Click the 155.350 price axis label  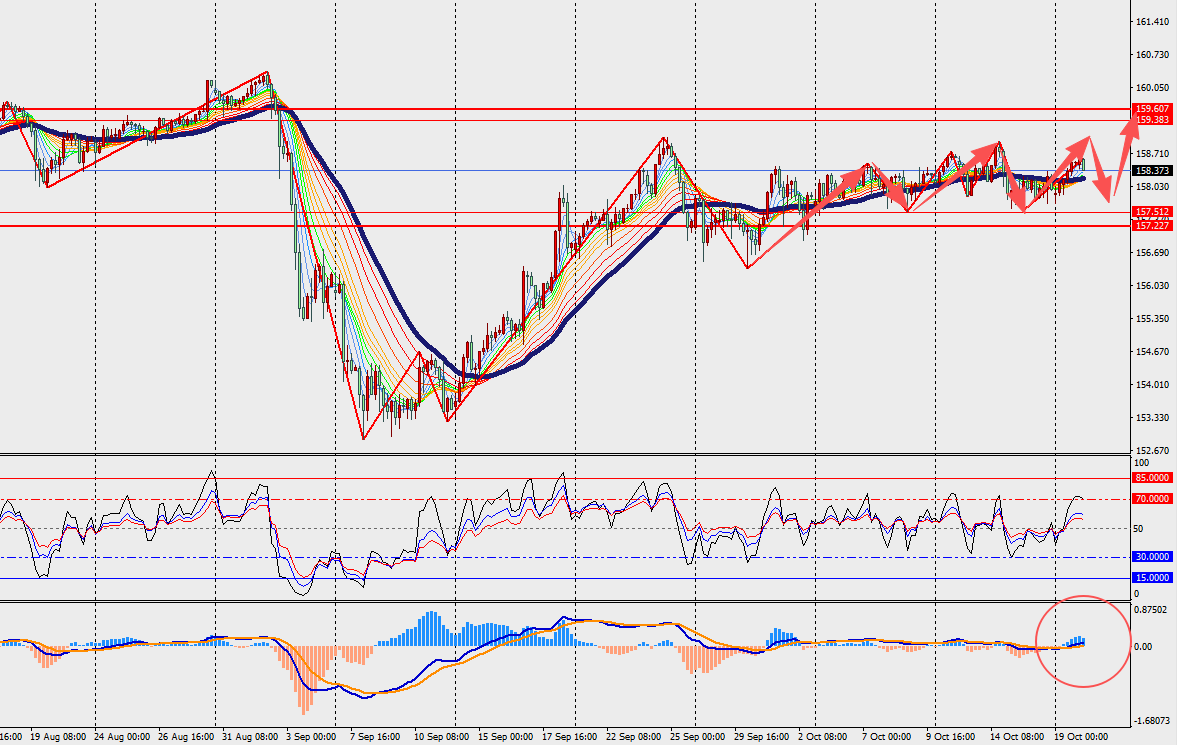pyautogui.click(x=1152, y=318)
